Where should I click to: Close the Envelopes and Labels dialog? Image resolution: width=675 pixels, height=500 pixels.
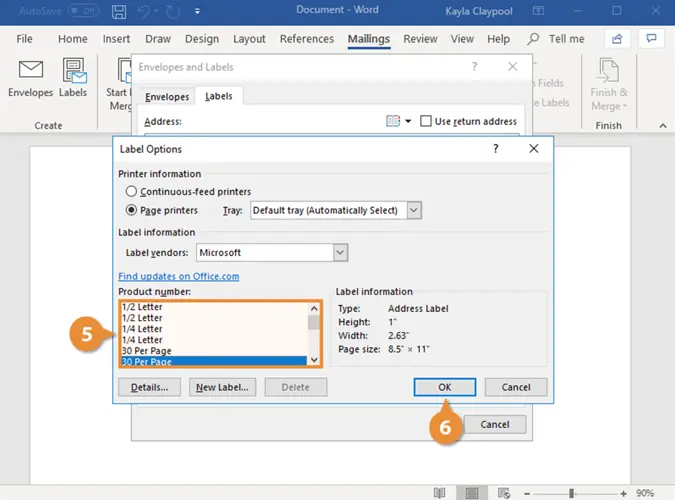tap(512, 66)
